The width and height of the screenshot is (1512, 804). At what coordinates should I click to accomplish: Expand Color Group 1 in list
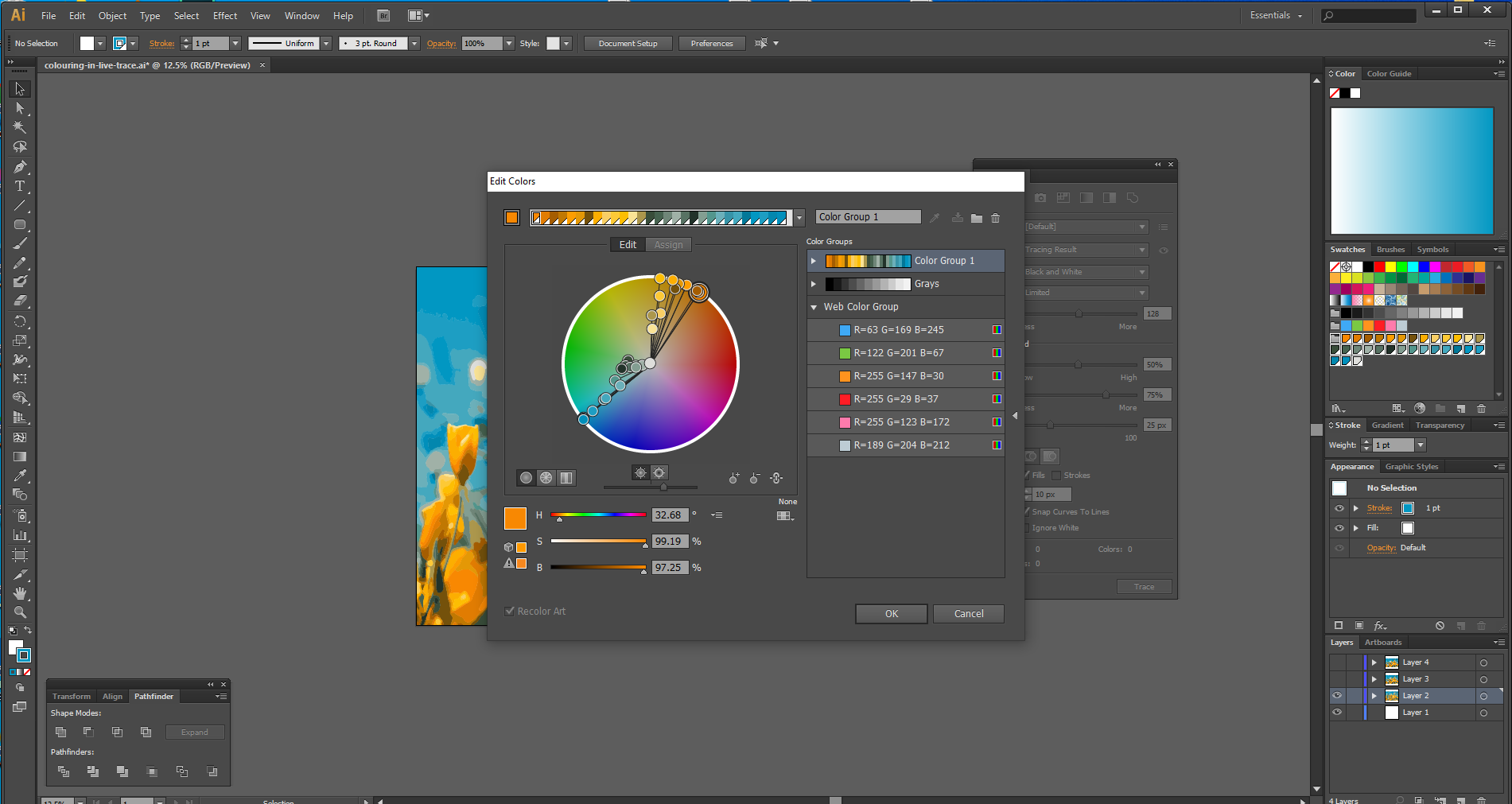[814, 261]
